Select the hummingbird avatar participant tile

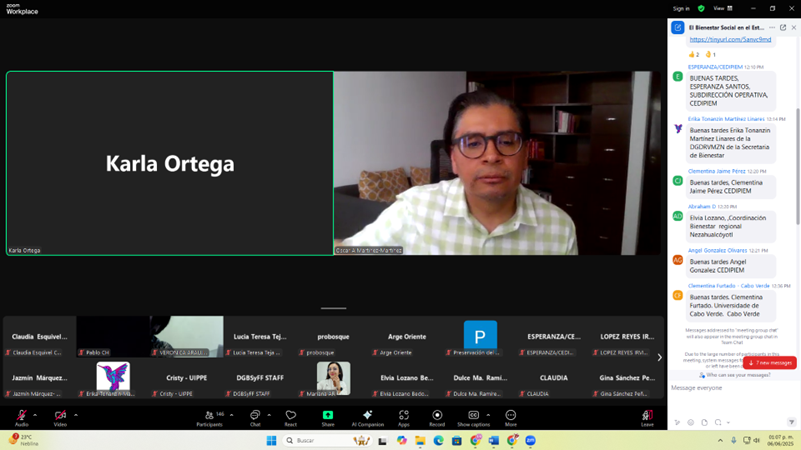113,378
